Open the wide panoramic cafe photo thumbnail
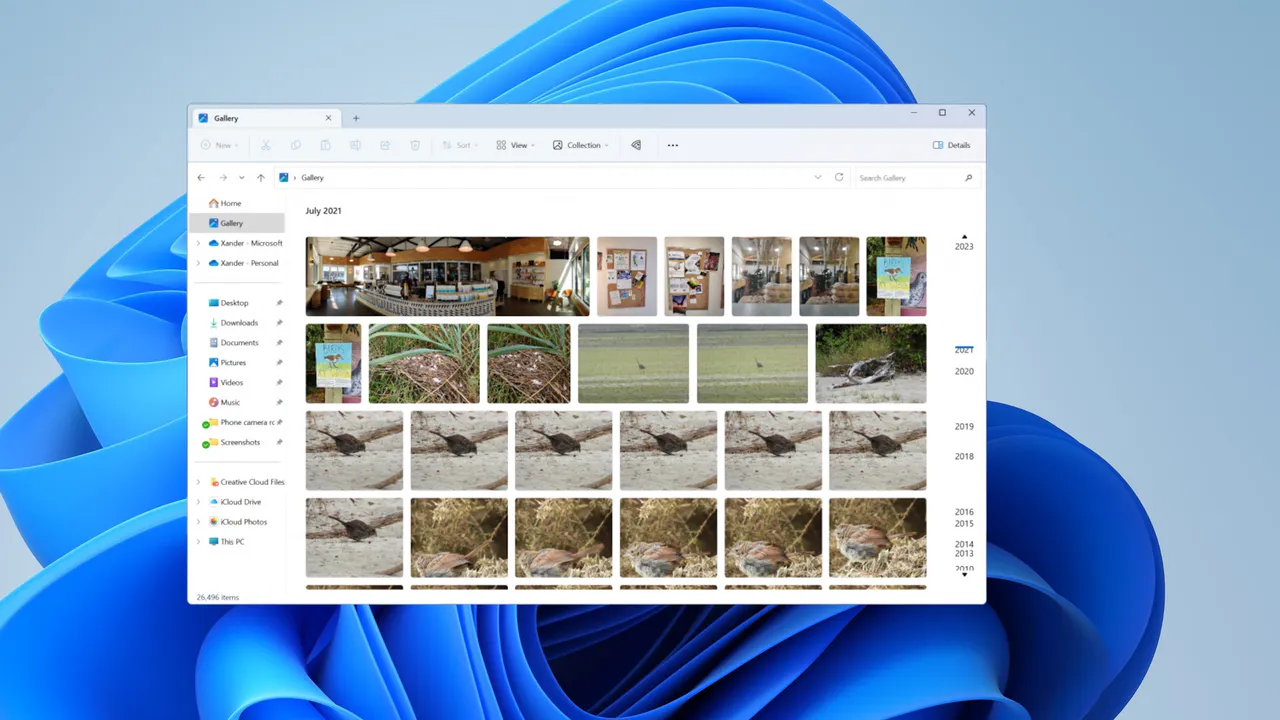This screenshot has height=720, width=1280. tap(447, 276)
